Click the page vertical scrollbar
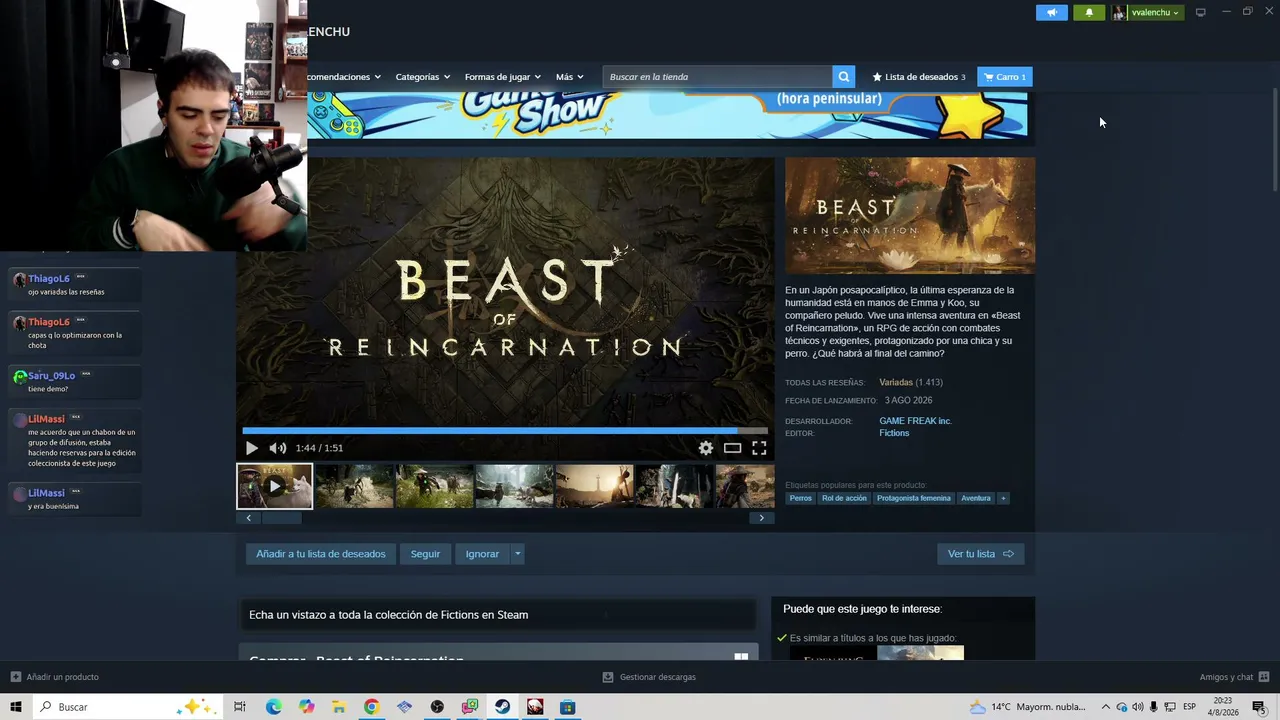Viewport: 1280px width, 720px height. [x=1274, y=140]
